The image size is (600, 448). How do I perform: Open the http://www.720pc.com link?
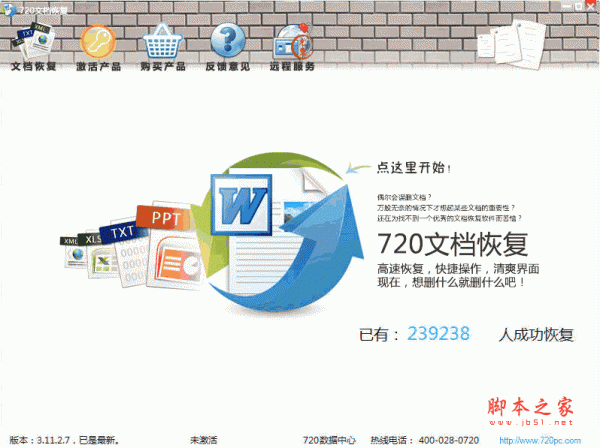tap(540, 441)
